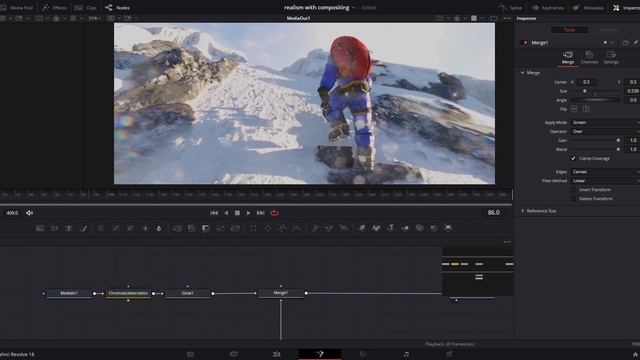Toggle the Clamp Coverage checkbox

[x=573, y=158]
